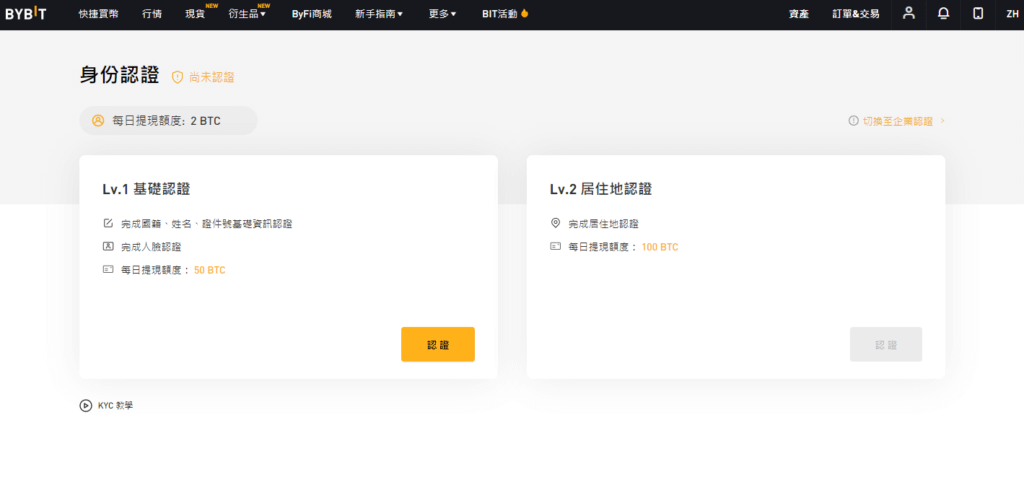The width and height of the screenshot is (1024, 480).
Task: Click the 100 BTC limit value
Action: 660,247
